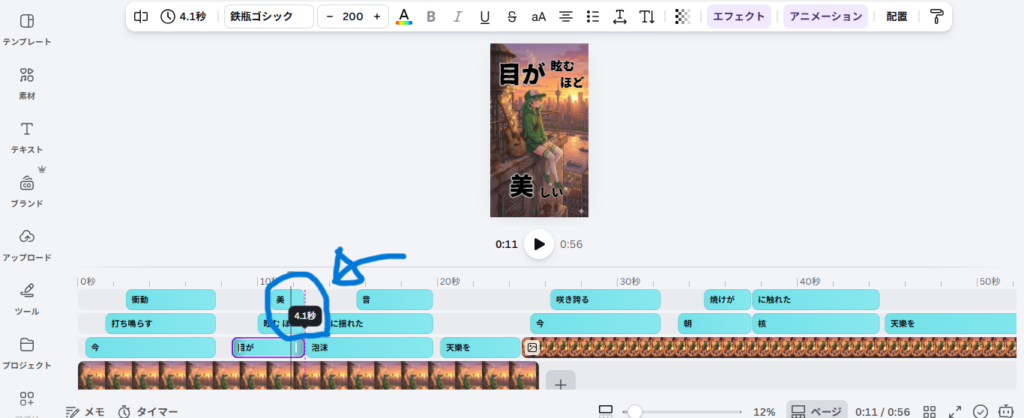Open the エフェクト effects tab
The image size is (1024, 418).
[739, 17]
